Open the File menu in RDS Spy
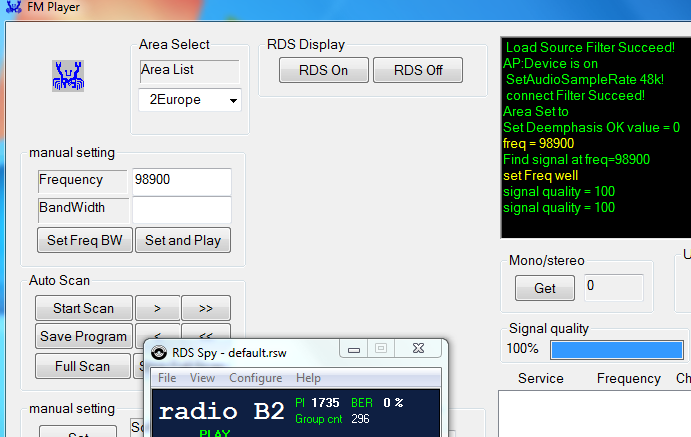 point(167,378)
